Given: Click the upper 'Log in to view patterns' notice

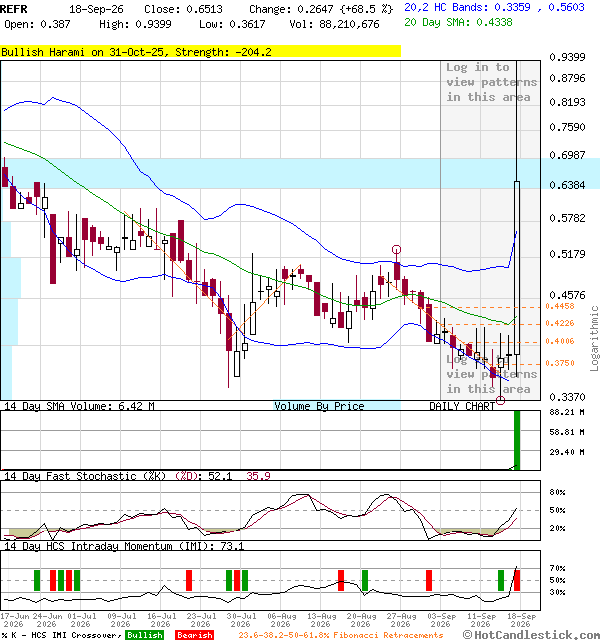Looking at the screenshot, I should pyautogui.click(x=491, y=82).
